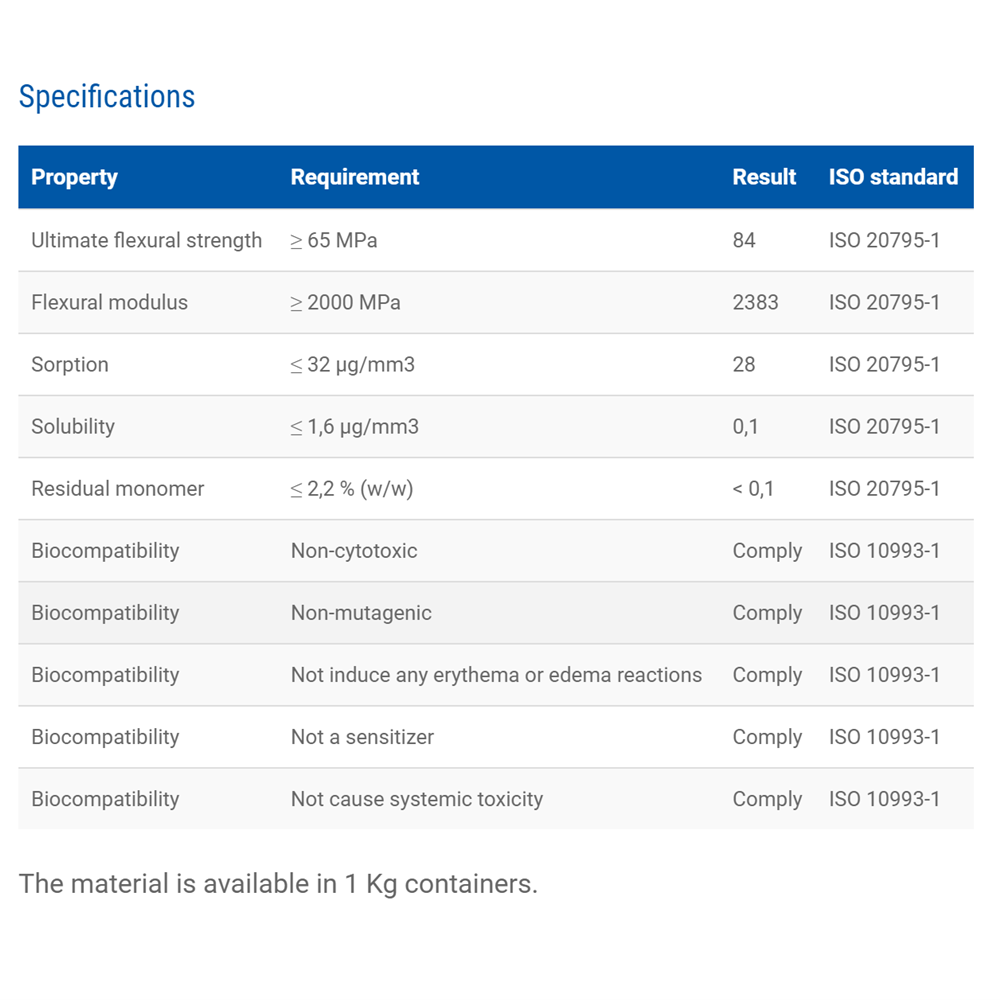The height and width of the screenshot is (1000, 1000).
Task: Select the Ultimate flexural strength cell
Action: pyautogui.click(x=146, y=241)
